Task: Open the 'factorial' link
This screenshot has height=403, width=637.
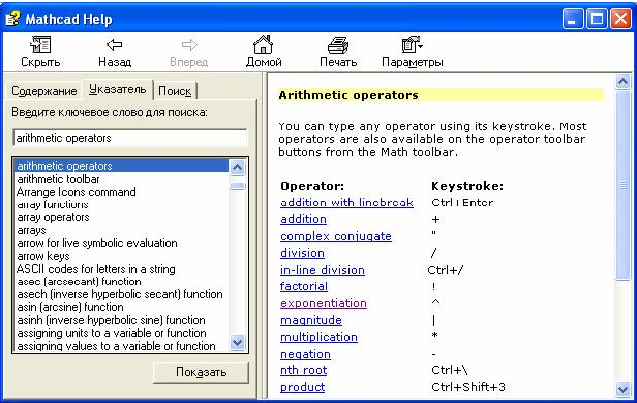Action: click(303, 286)
